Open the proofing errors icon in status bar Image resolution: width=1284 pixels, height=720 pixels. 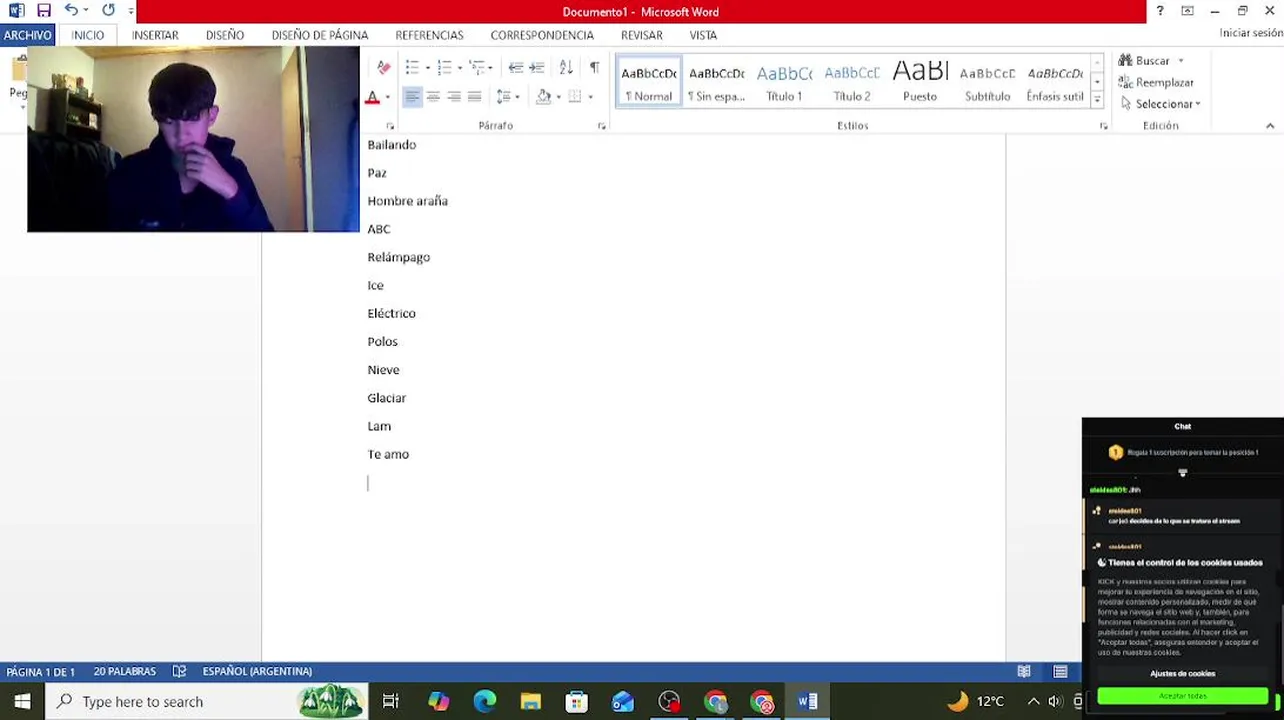(x=179, y=672)
